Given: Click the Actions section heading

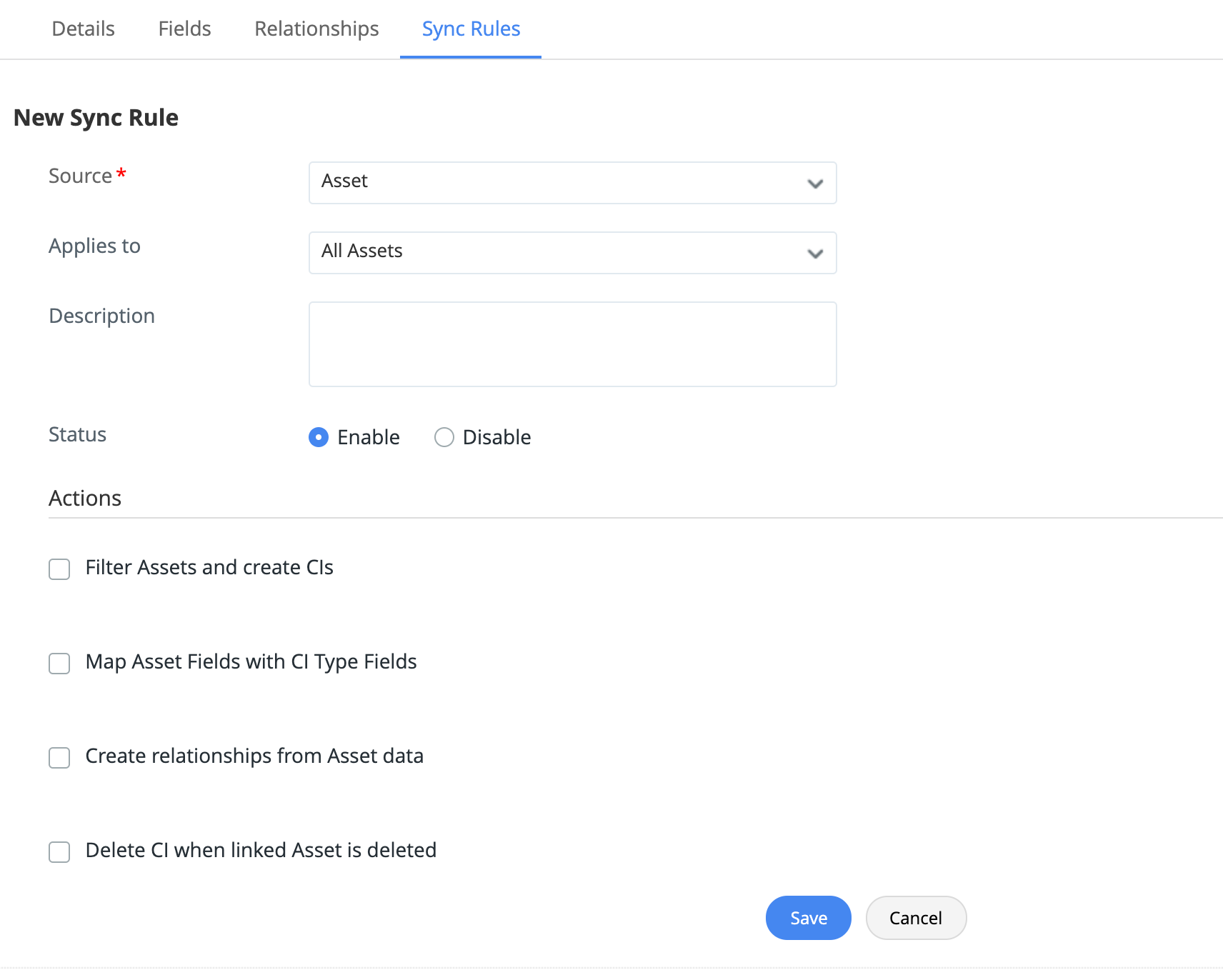Looking at the screenshot, I should pyautogui.click(x=85, y=498).
